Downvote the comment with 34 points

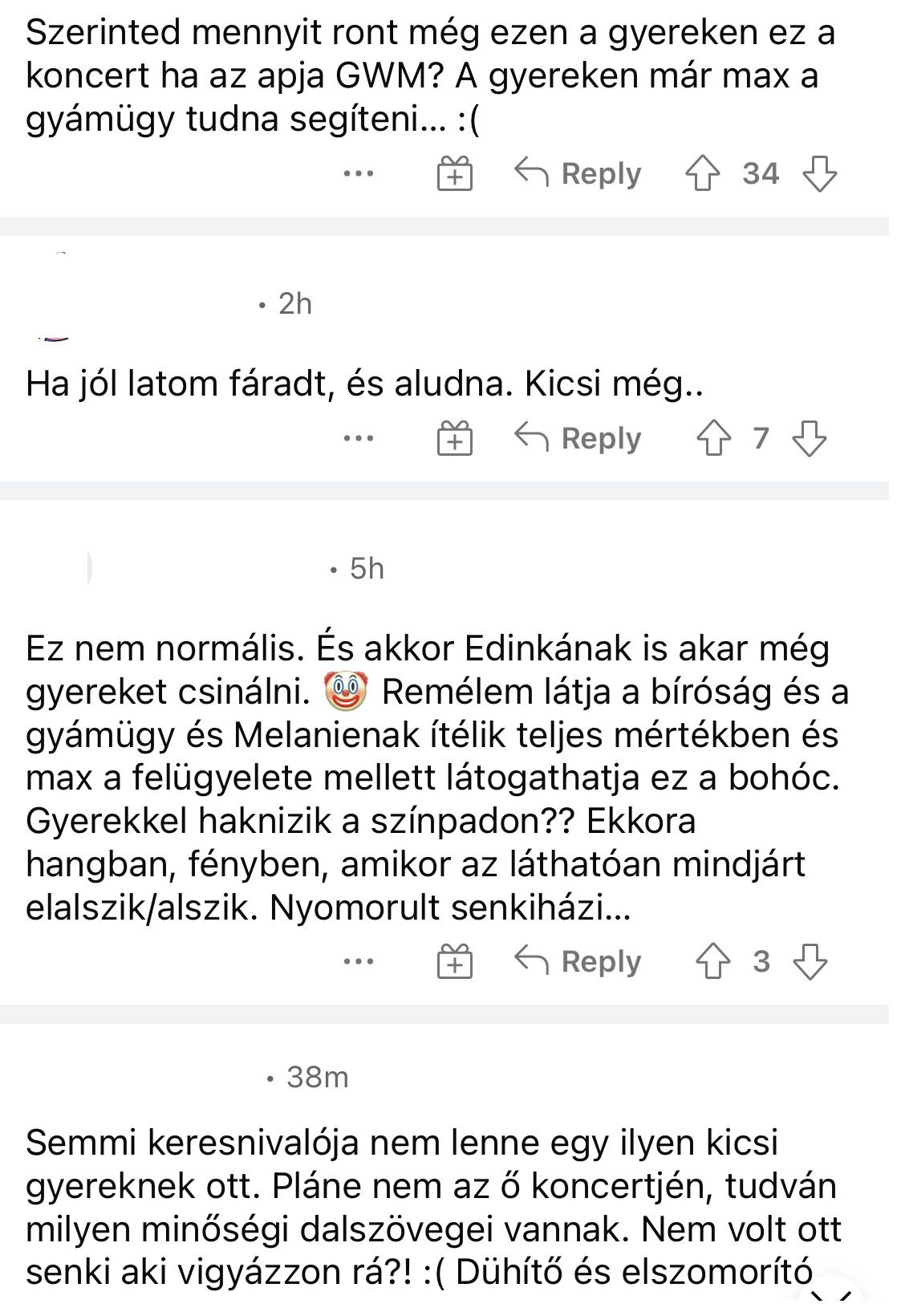point(819,173)
